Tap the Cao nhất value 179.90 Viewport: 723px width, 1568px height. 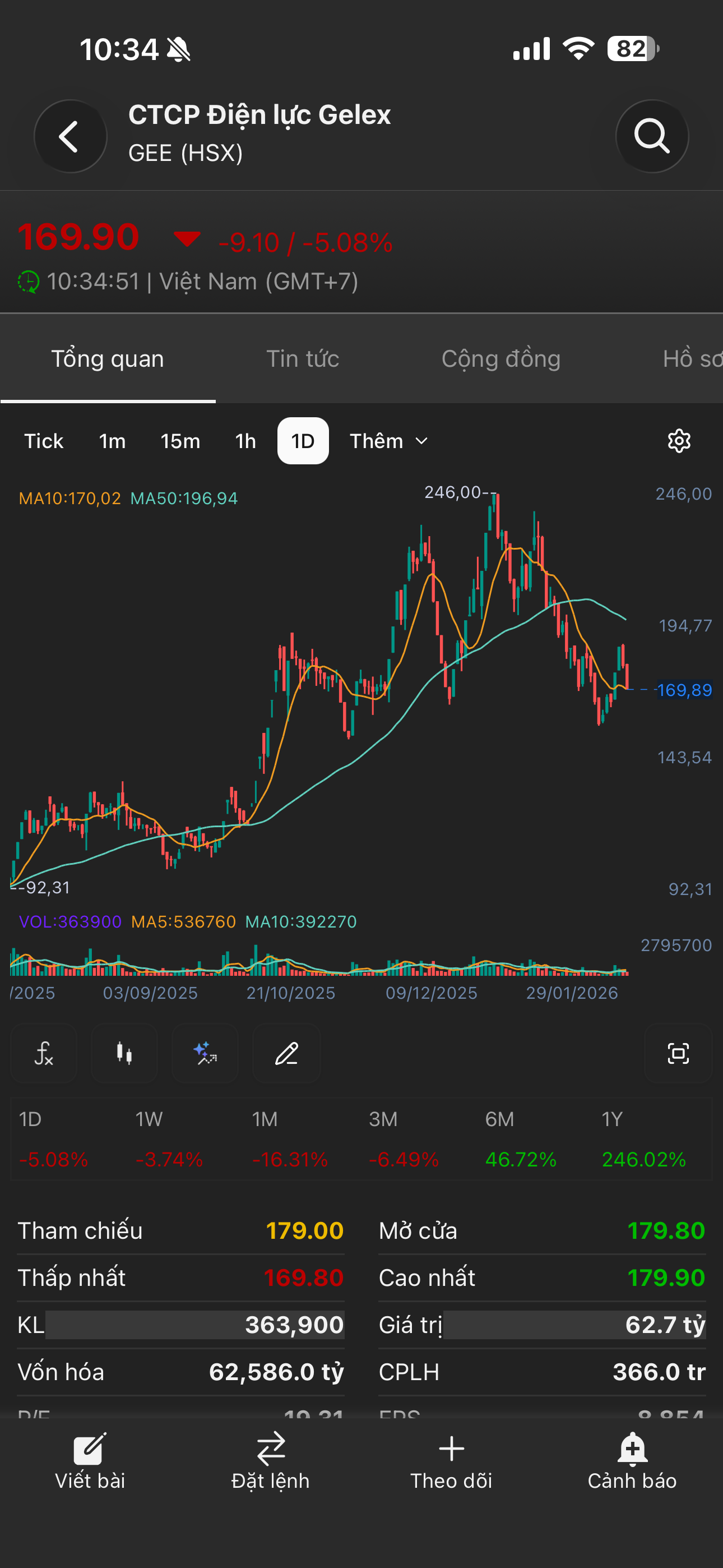tap(666, 1278)
